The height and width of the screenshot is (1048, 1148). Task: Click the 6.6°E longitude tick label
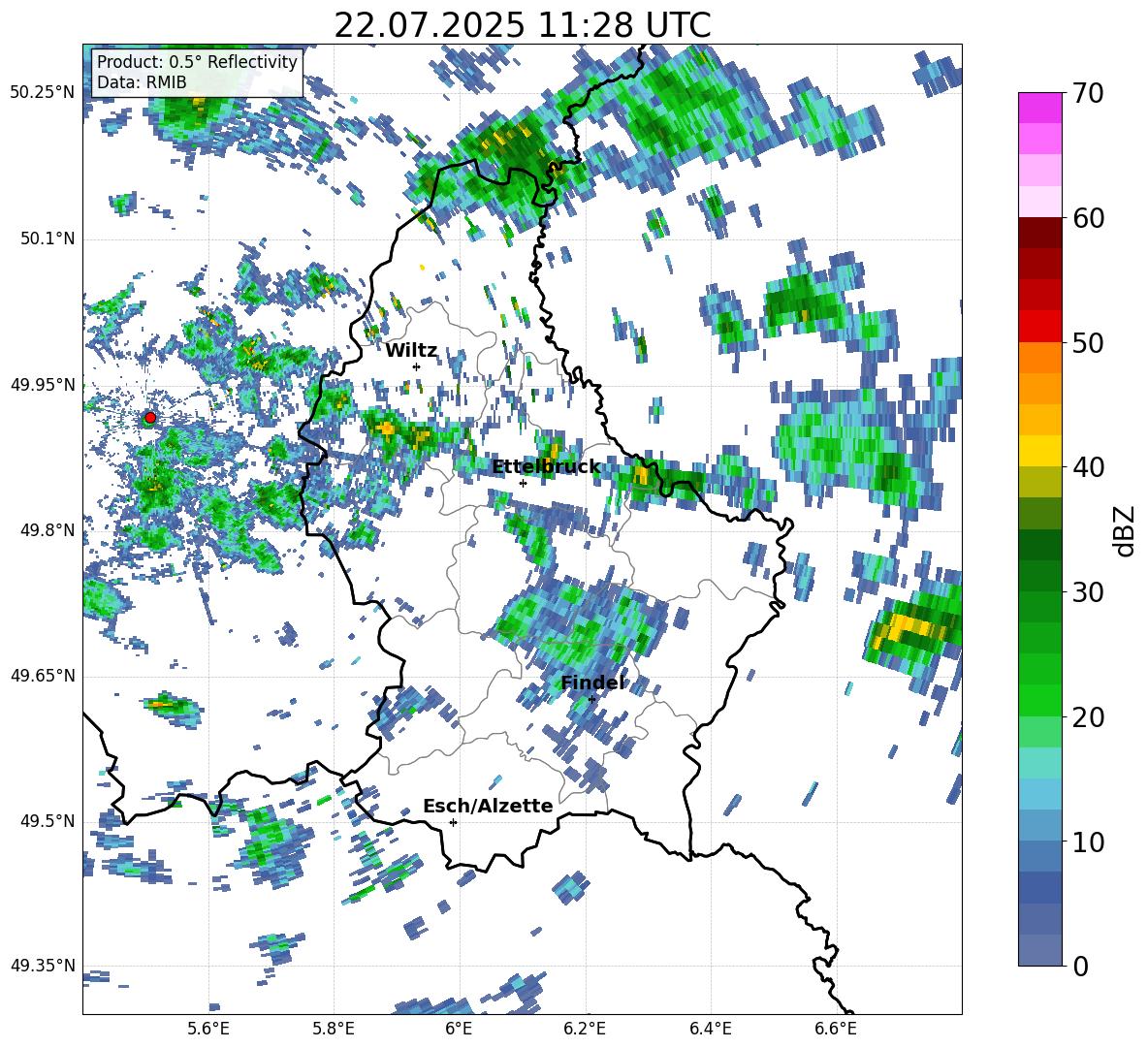pos(836,1029)
